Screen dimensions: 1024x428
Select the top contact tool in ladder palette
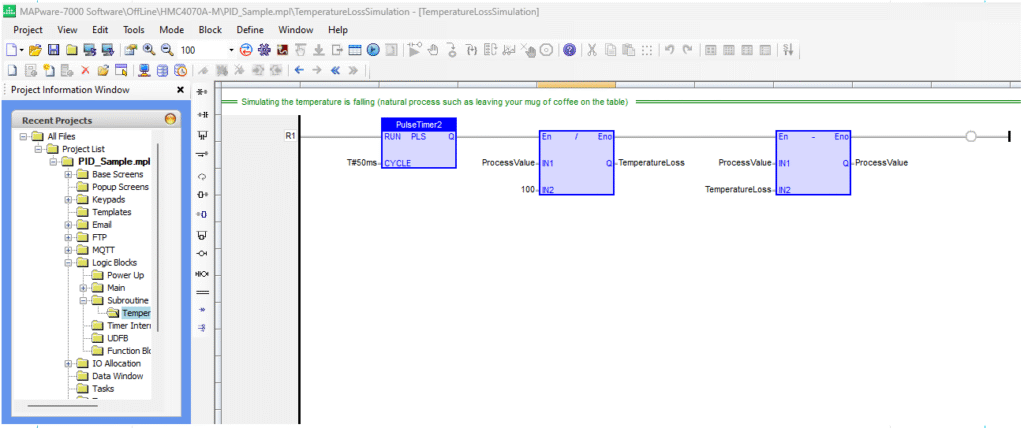click(202, 93)
